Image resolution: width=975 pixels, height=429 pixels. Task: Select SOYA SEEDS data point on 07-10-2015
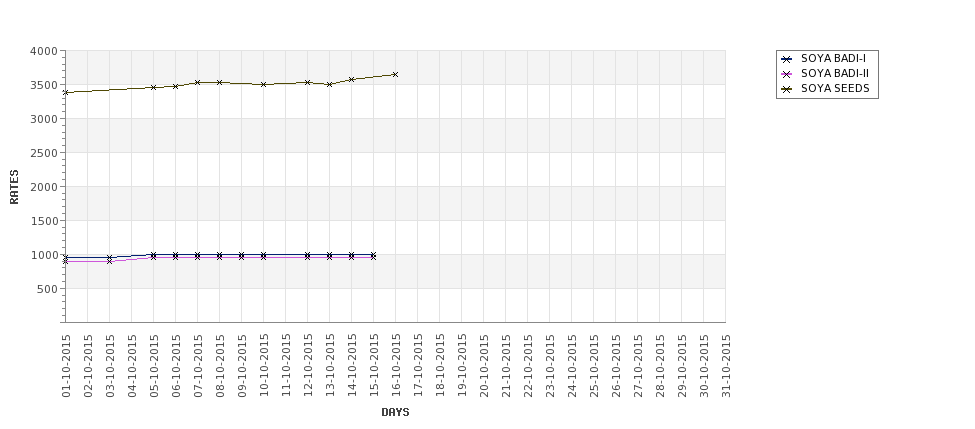coord(198,82)
